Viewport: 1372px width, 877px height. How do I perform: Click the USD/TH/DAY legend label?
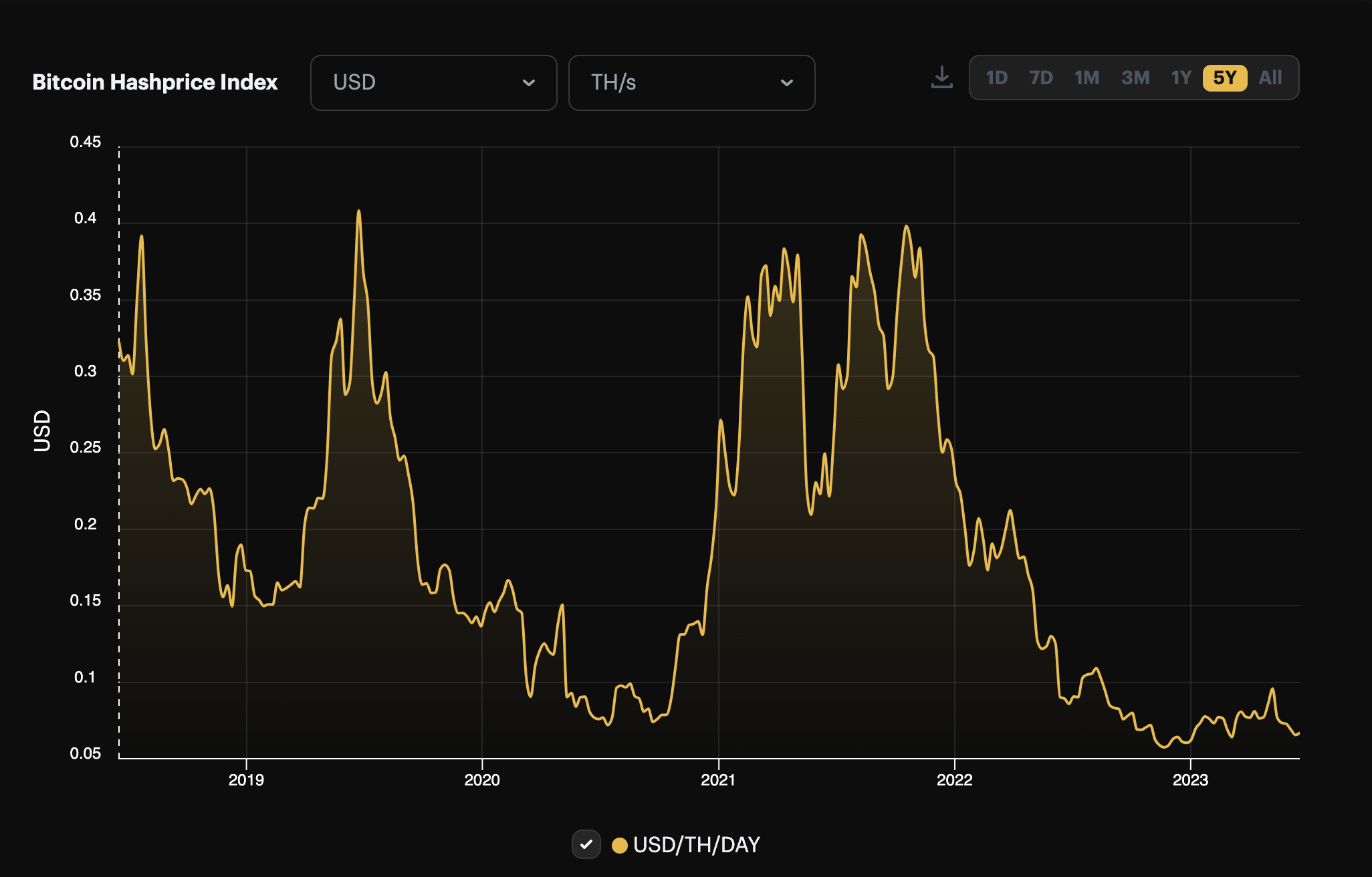[696, 845]
